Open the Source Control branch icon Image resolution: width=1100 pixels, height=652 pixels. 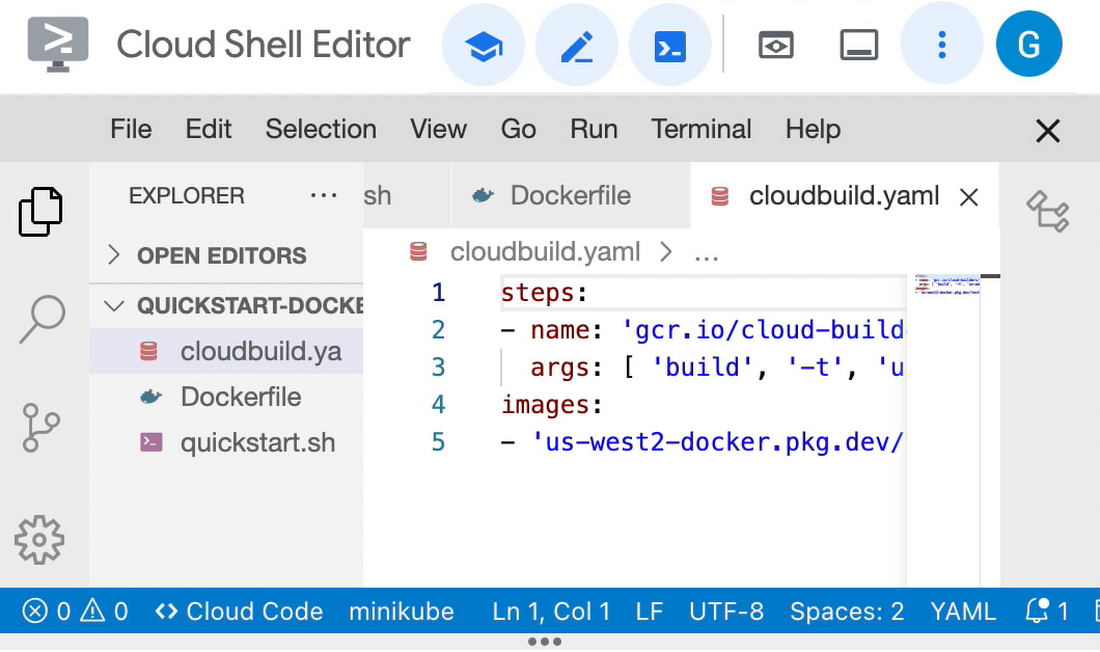tap(41, 427)
